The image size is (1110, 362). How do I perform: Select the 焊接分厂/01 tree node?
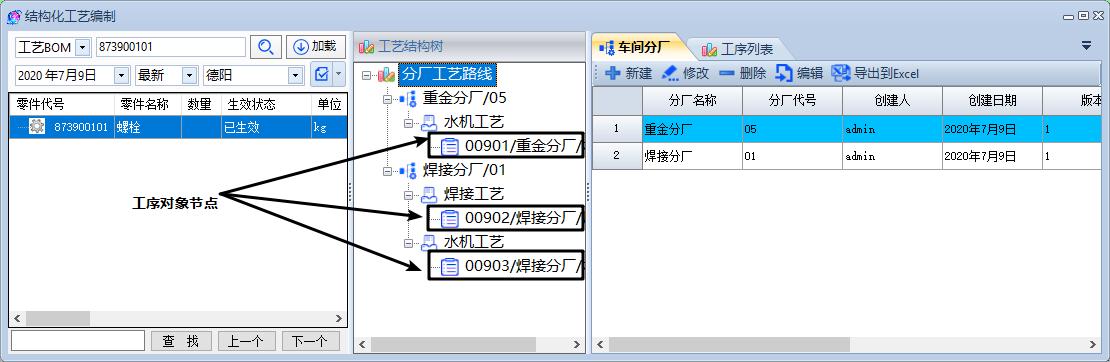tap(464, 170)
